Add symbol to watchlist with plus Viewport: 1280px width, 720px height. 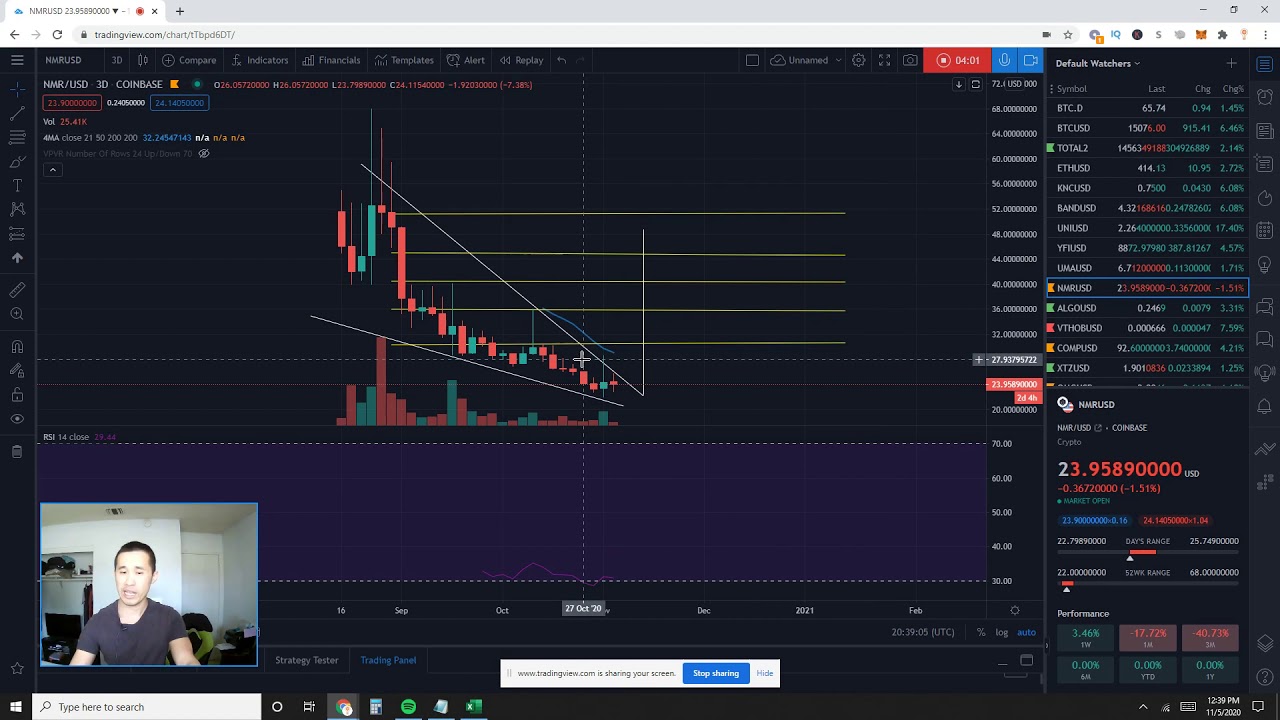click(x=1231, y=63)
